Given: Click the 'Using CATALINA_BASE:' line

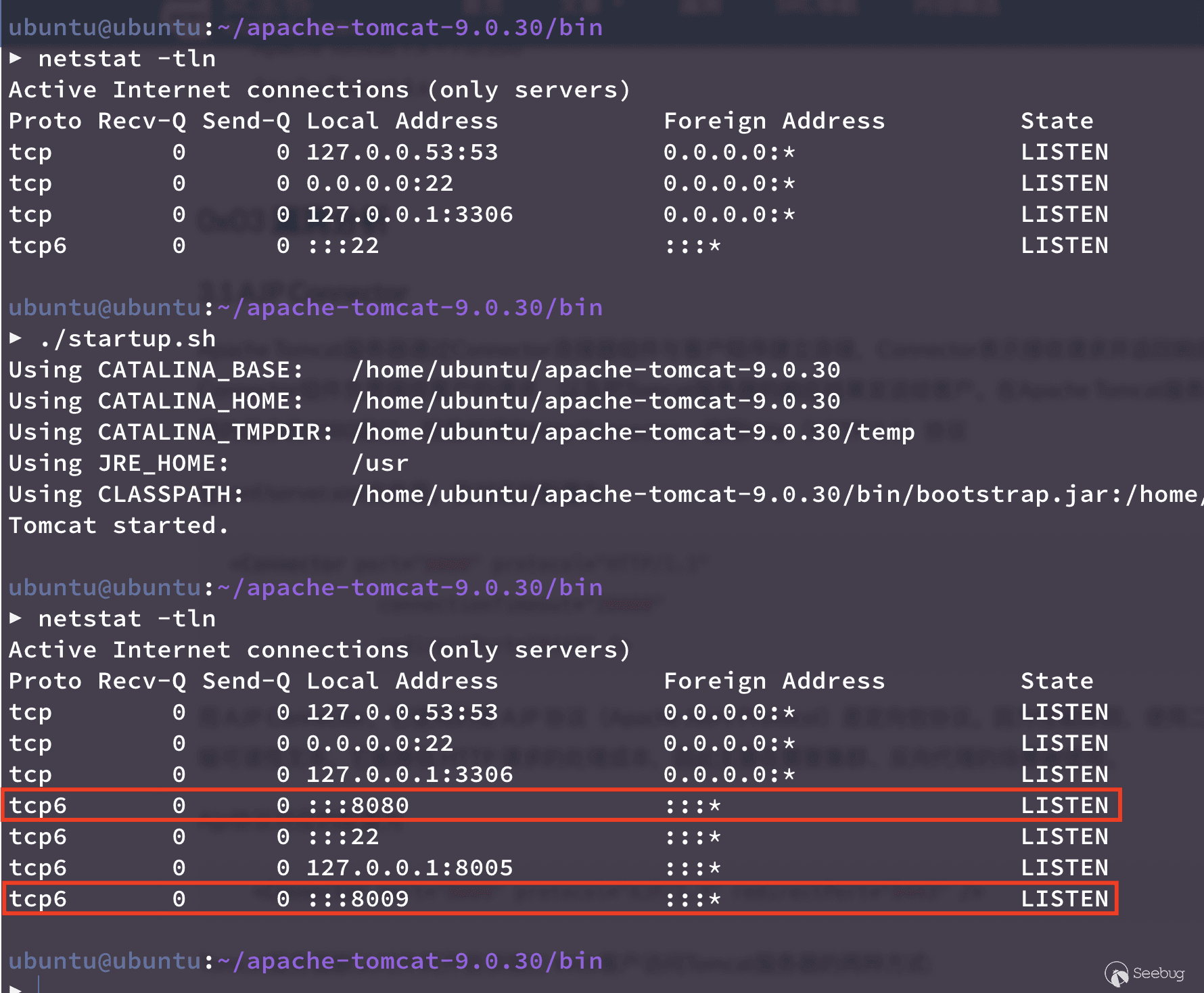Looking at the screenshot, I should tap(425, 370).
